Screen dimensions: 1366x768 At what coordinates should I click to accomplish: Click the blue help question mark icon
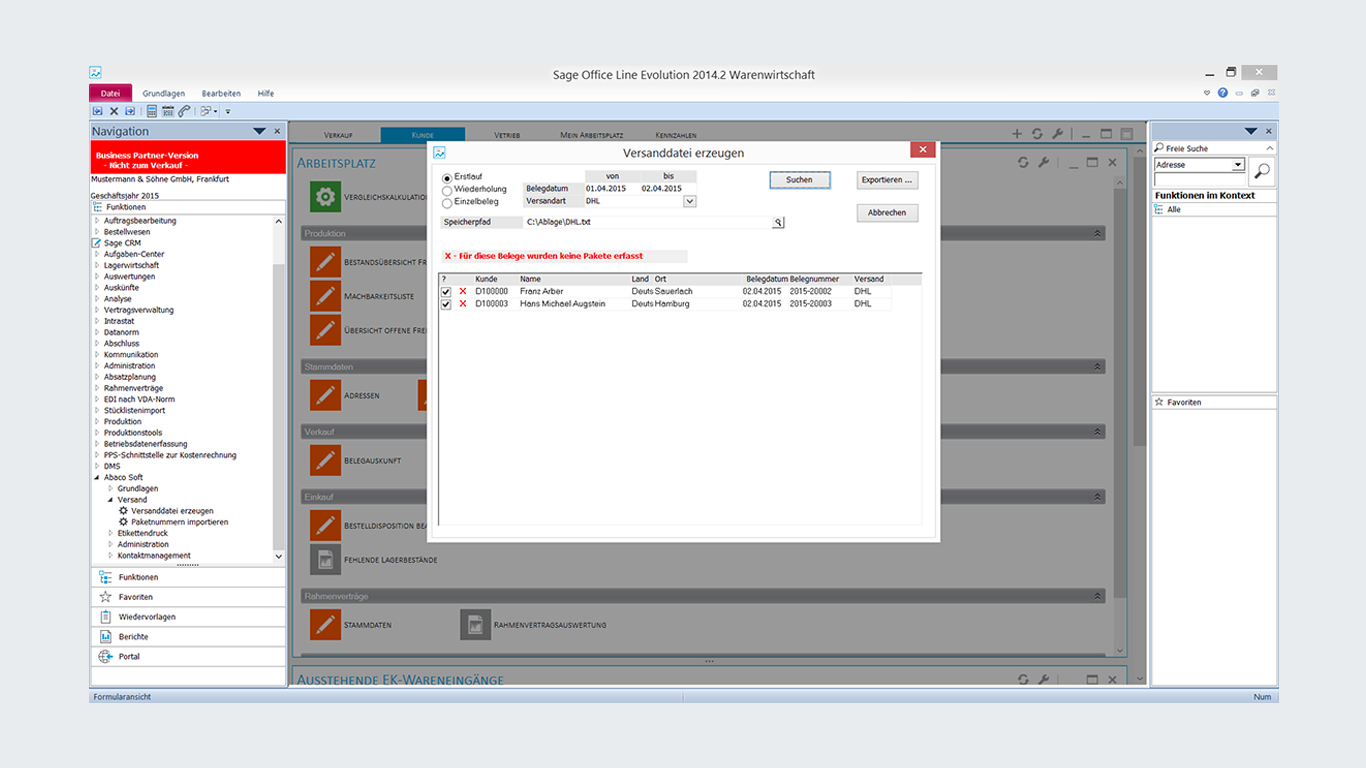coord(1222,93)
